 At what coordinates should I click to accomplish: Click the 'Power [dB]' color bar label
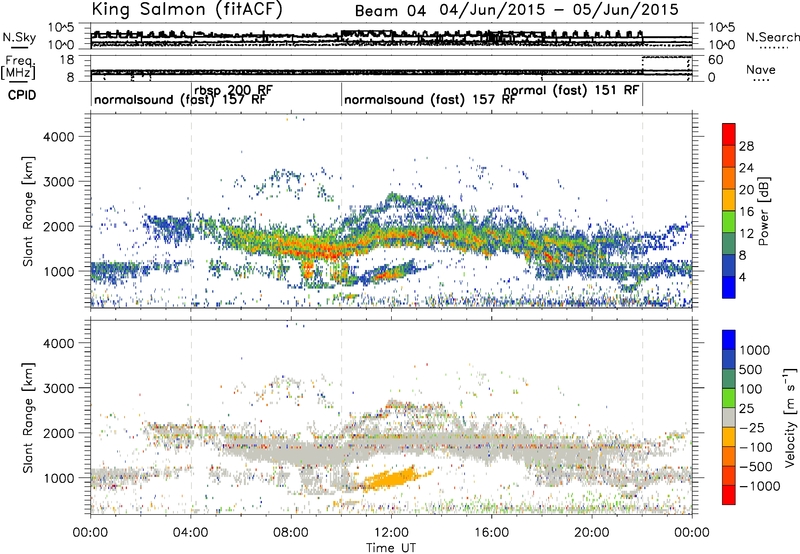click(x=763, y=211)
